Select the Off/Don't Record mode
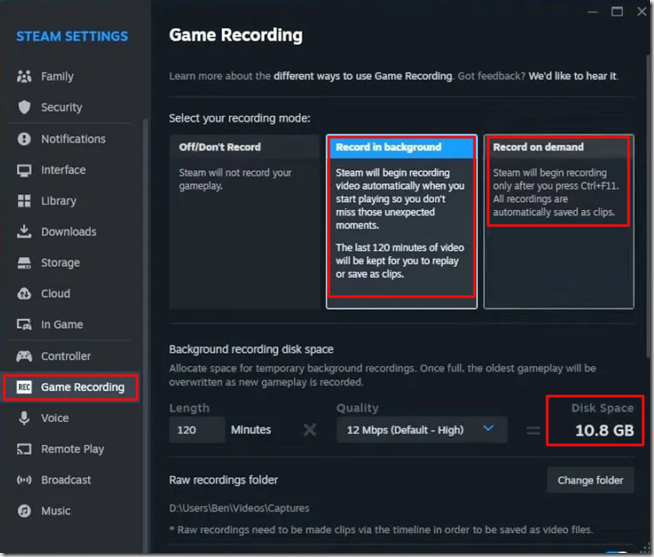654x557 pixels. coord(244,220)
